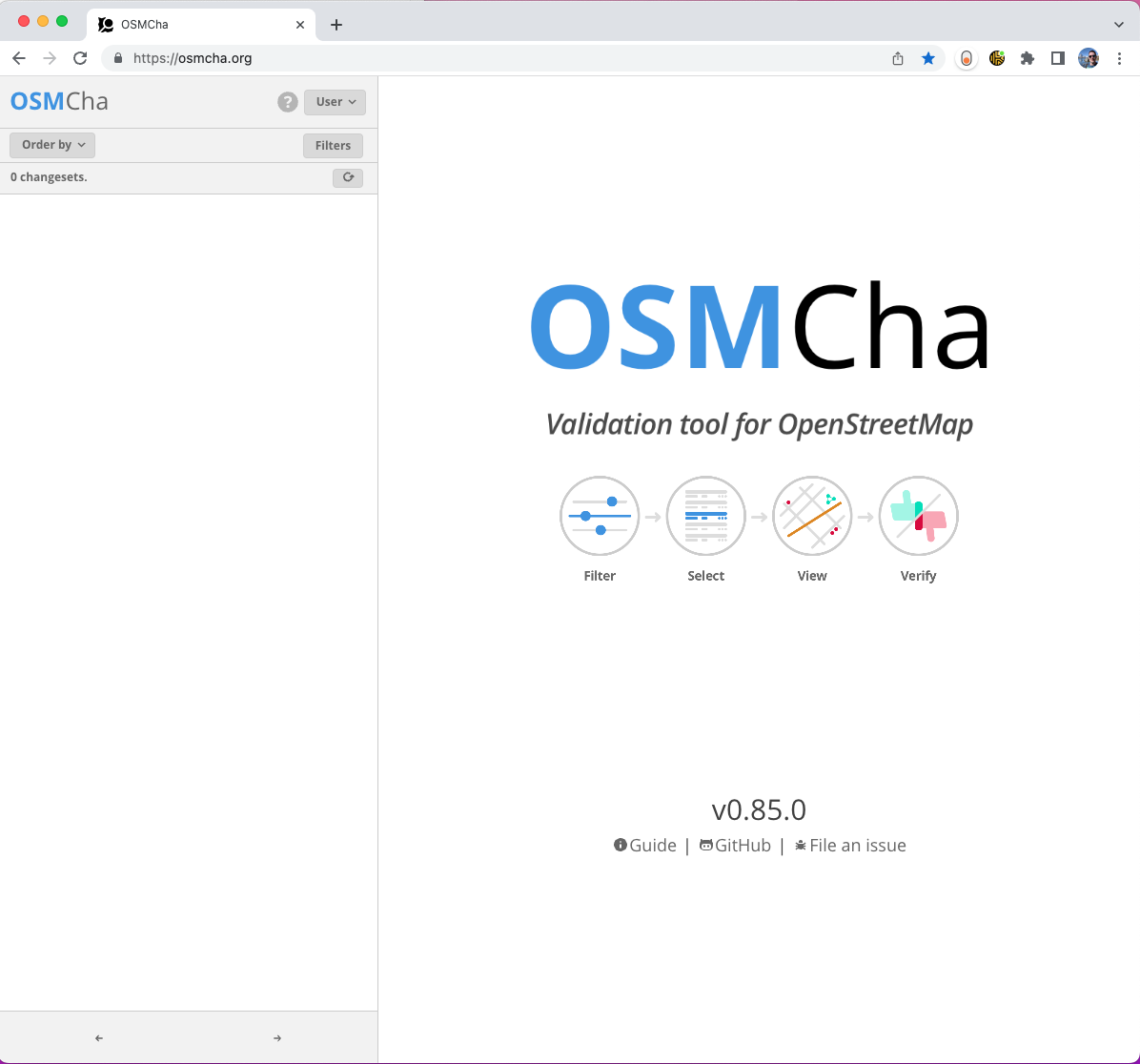
Task: Click the View step icon
Action: tap(812, 516)
